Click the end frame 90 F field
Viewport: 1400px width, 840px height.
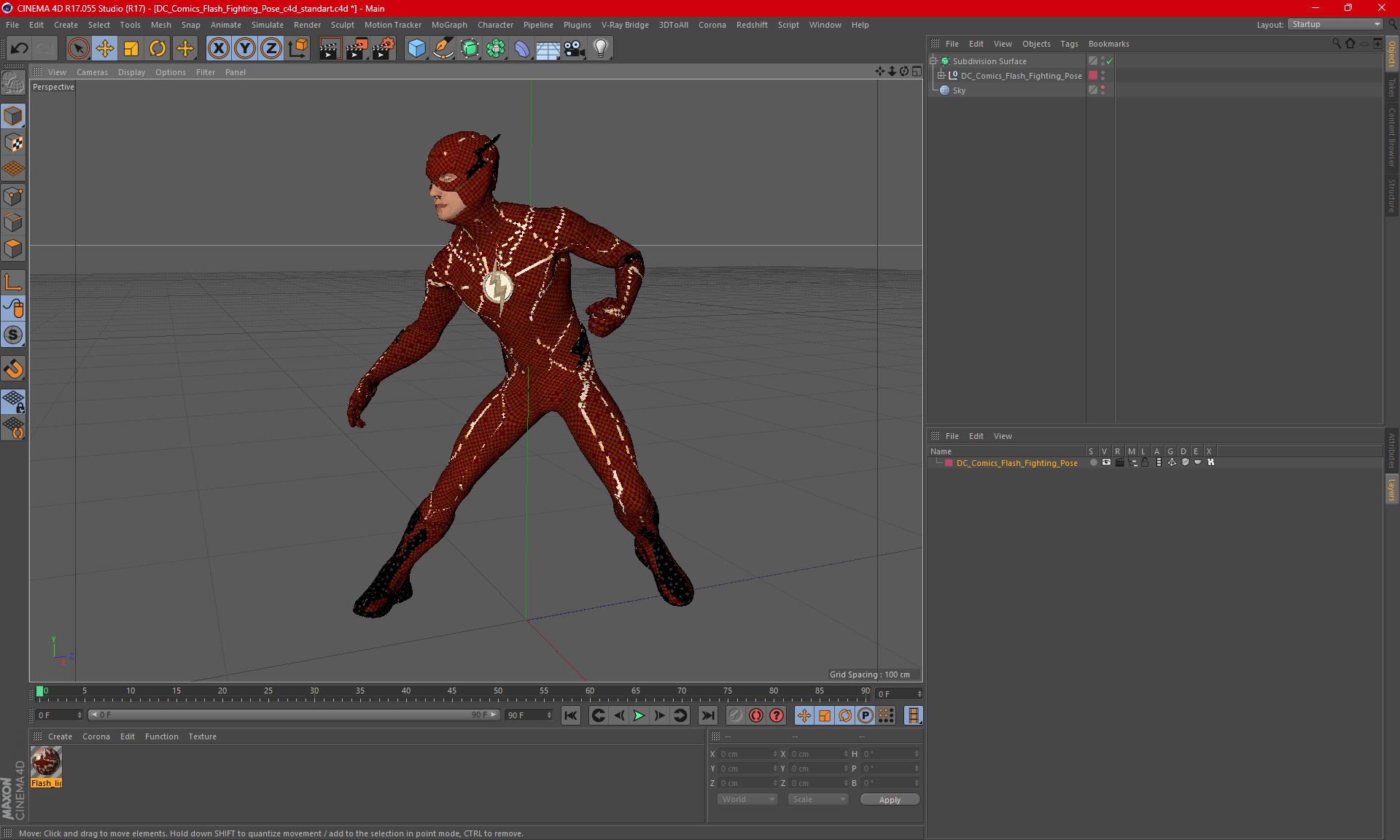pos(529,715)
